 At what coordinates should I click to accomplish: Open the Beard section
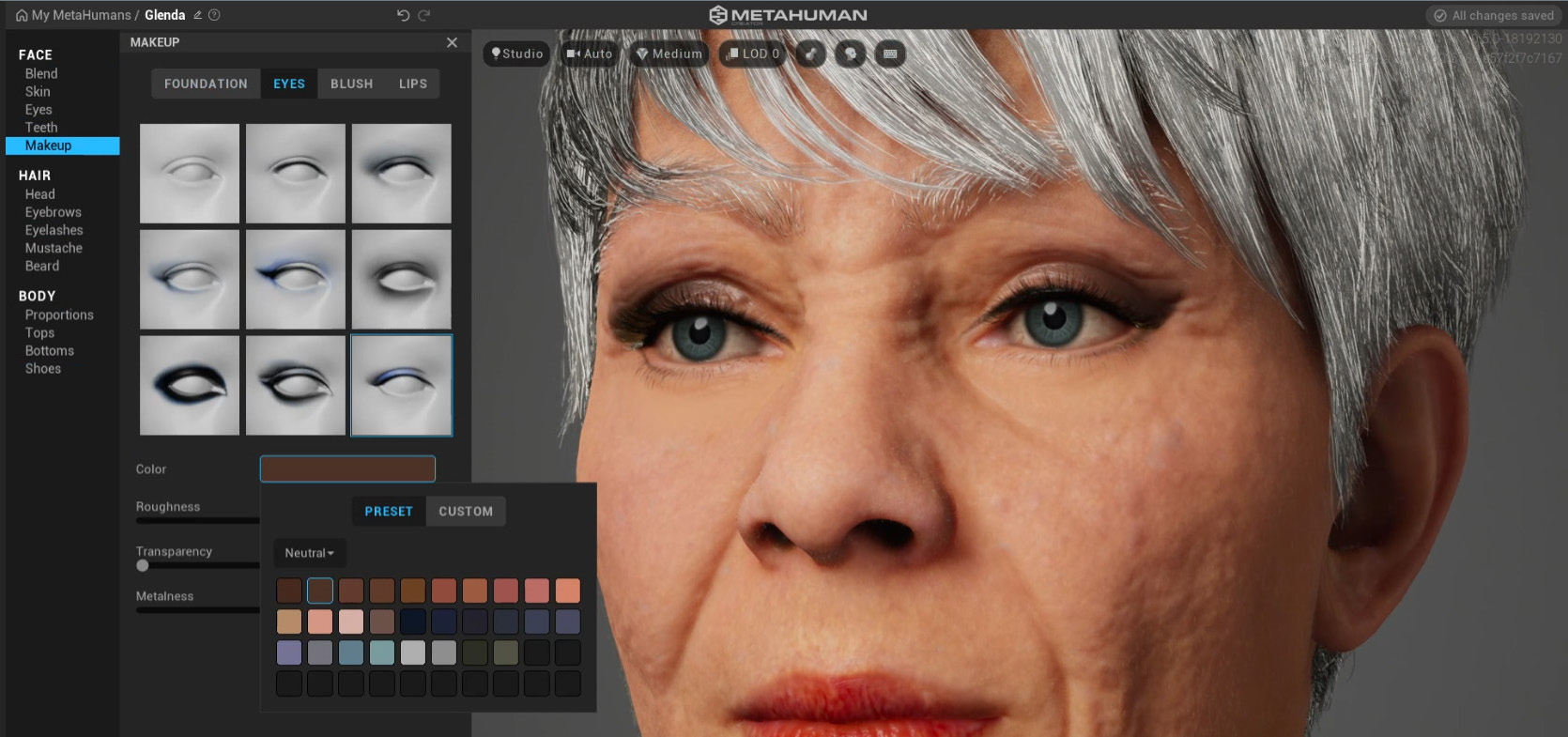coord(42,266)
